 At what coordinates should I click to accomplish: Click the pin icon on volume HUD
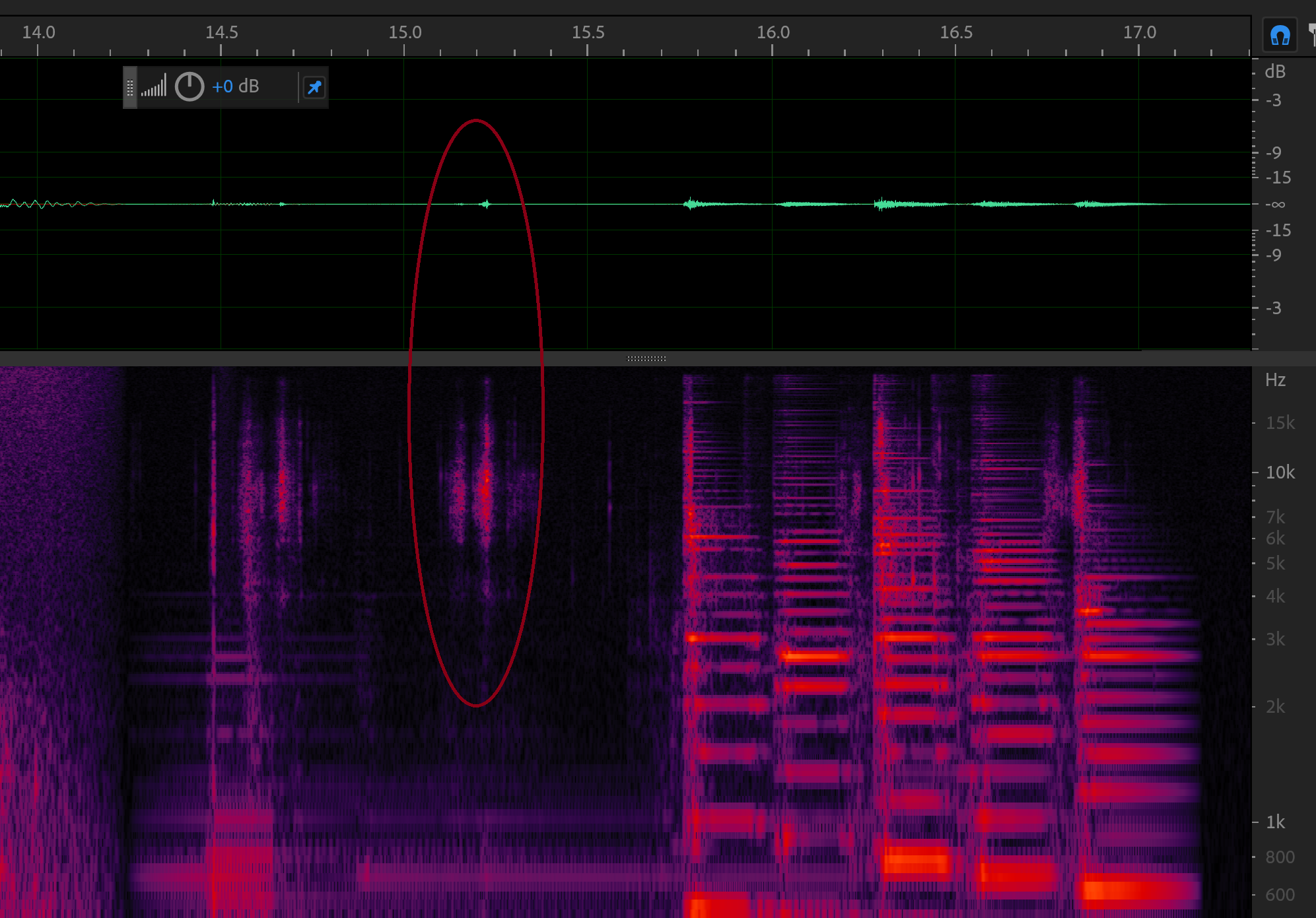[314, 87]
